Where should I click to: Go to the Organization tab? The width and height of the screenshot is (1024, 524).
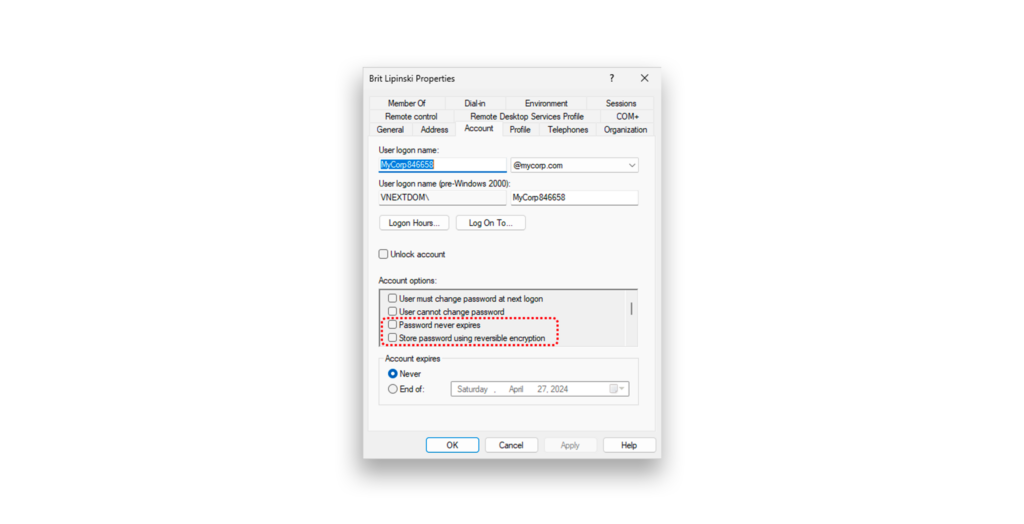(625, 129)
